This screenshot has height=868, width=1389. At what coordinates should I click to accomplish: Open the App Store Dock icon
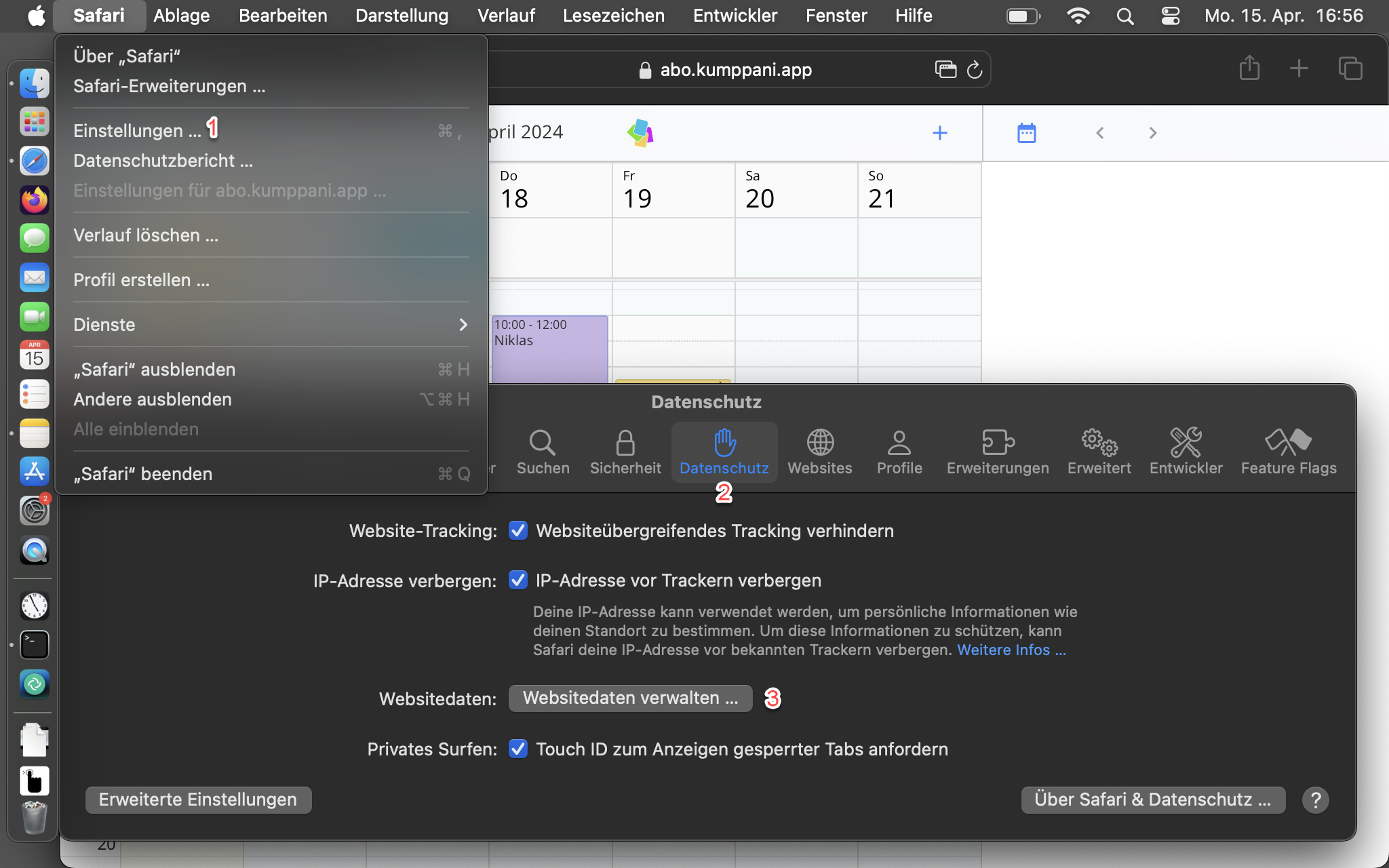coord(34,471)
